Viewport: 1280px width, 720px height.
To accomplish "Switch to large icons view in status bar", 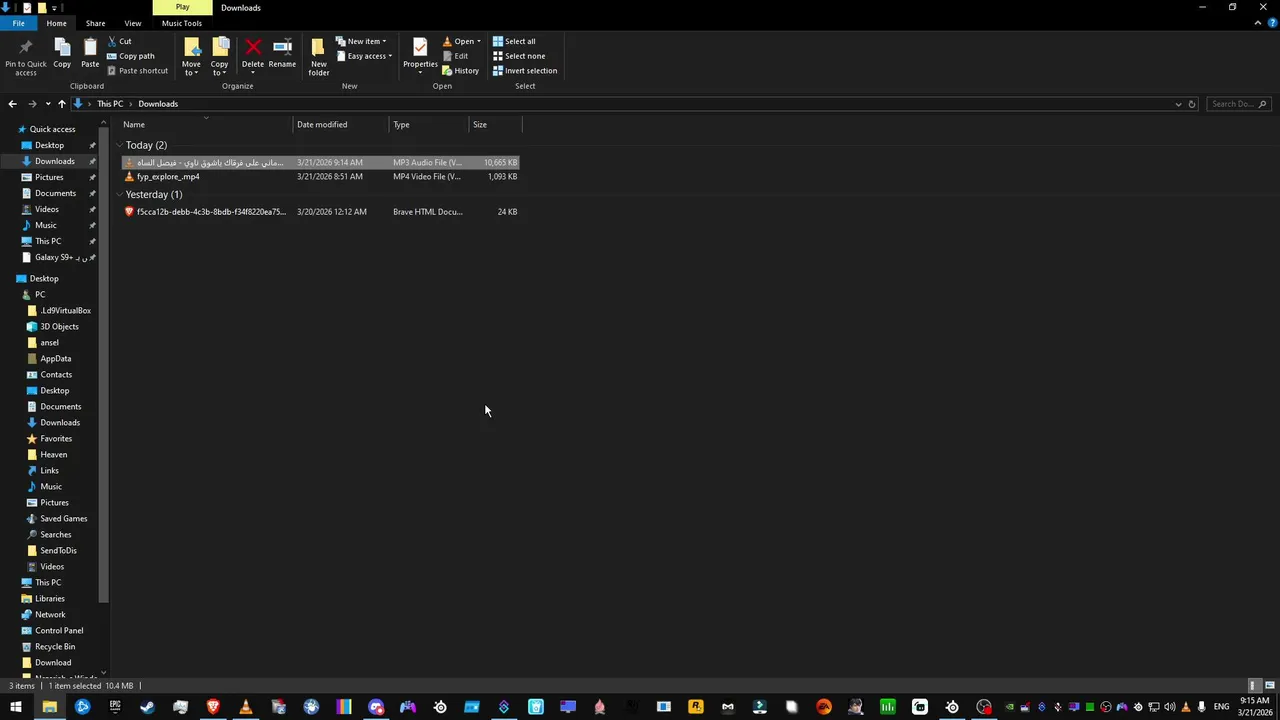I will coord(1270,686).
